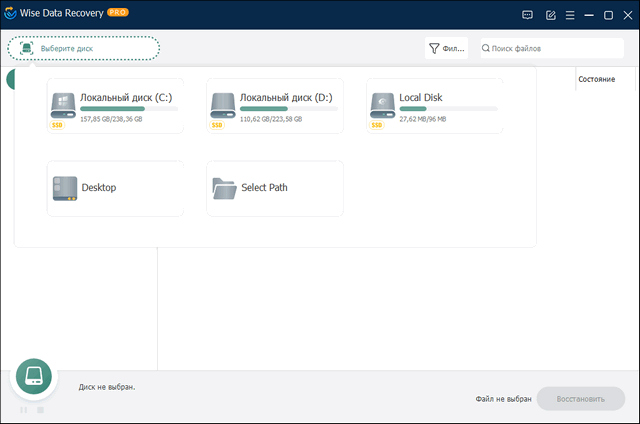
Task: Choose the 'Select Path' option
Action: tap(275, 189)
